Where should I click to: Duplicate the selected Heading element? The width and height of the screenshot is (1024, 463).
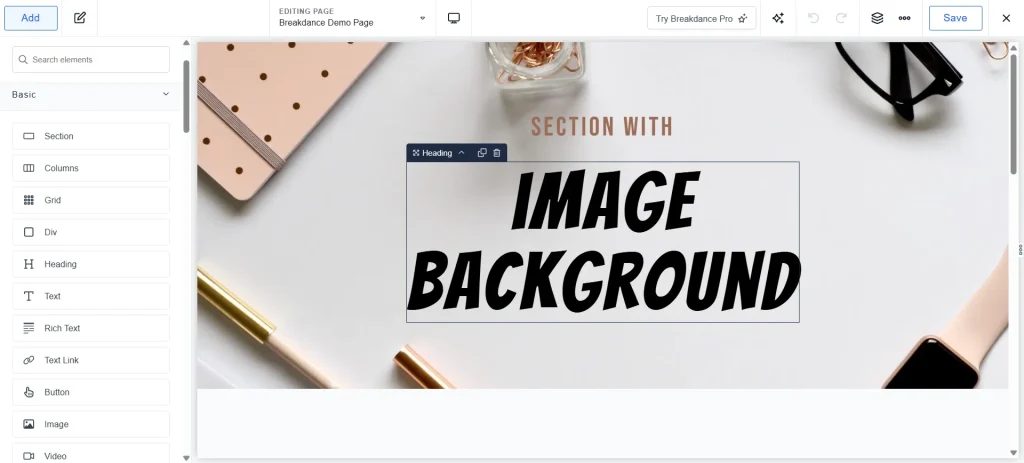click(482, 153)
